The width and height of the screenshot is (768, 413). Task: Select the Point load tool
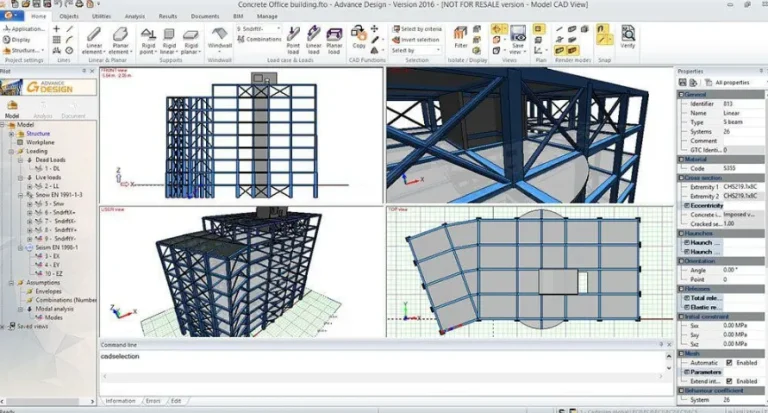pos(293,41)
